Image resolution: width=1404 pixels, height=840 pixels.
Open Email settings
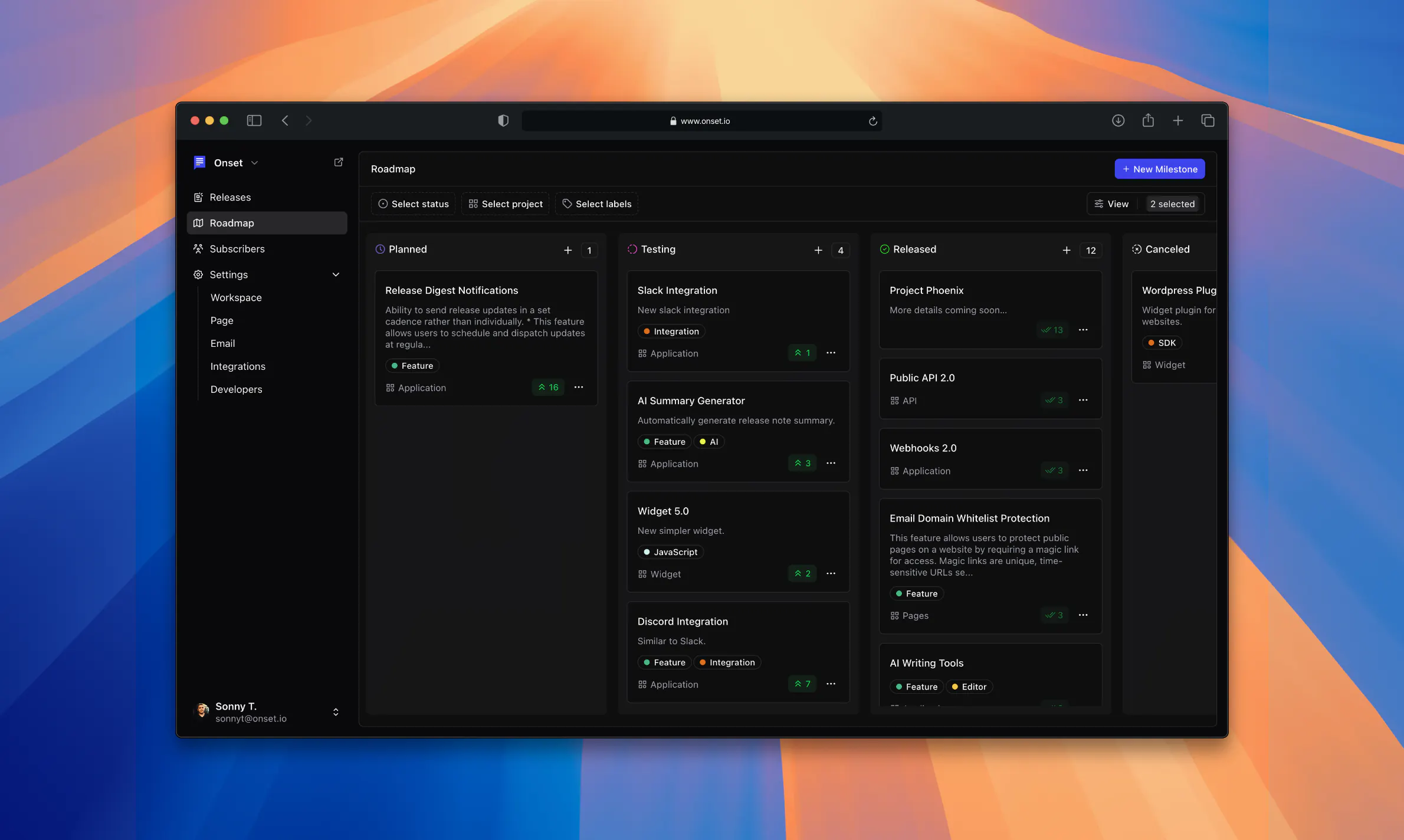tap(222, 343)
